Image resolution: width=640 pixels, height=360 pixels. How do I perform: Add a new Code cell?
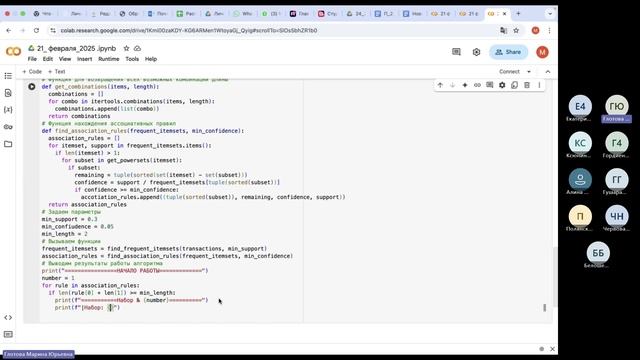(32, 71)
